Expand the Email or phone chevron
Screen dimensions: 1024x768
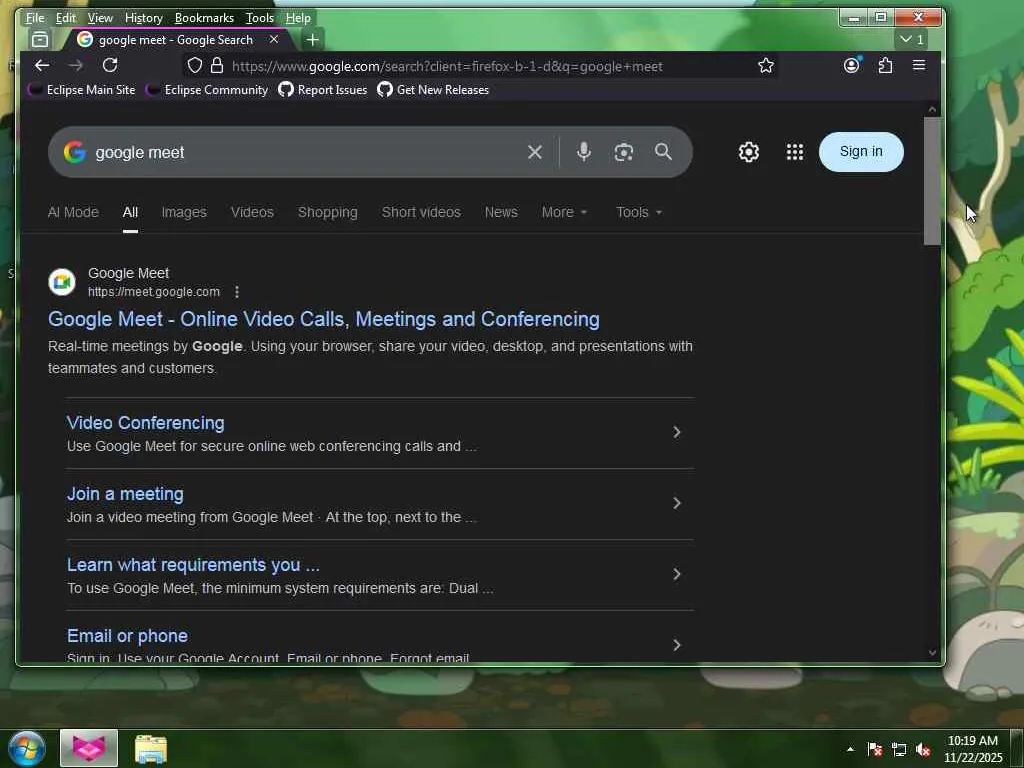pos(677,645)
